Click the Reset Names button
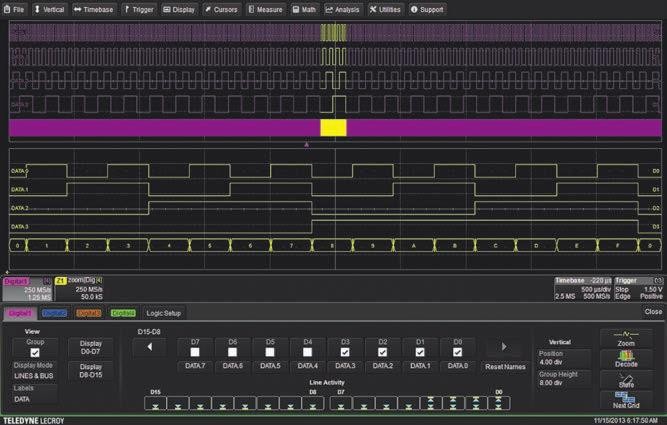The height and width of the screenshot is (425, 667). pos(505,367)
